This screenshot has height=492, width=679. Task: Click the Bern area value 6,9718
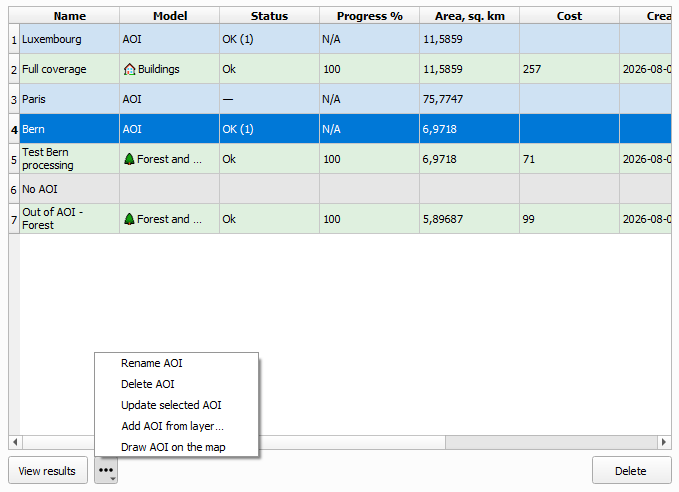pyautogui.click(x=440, y=129)
